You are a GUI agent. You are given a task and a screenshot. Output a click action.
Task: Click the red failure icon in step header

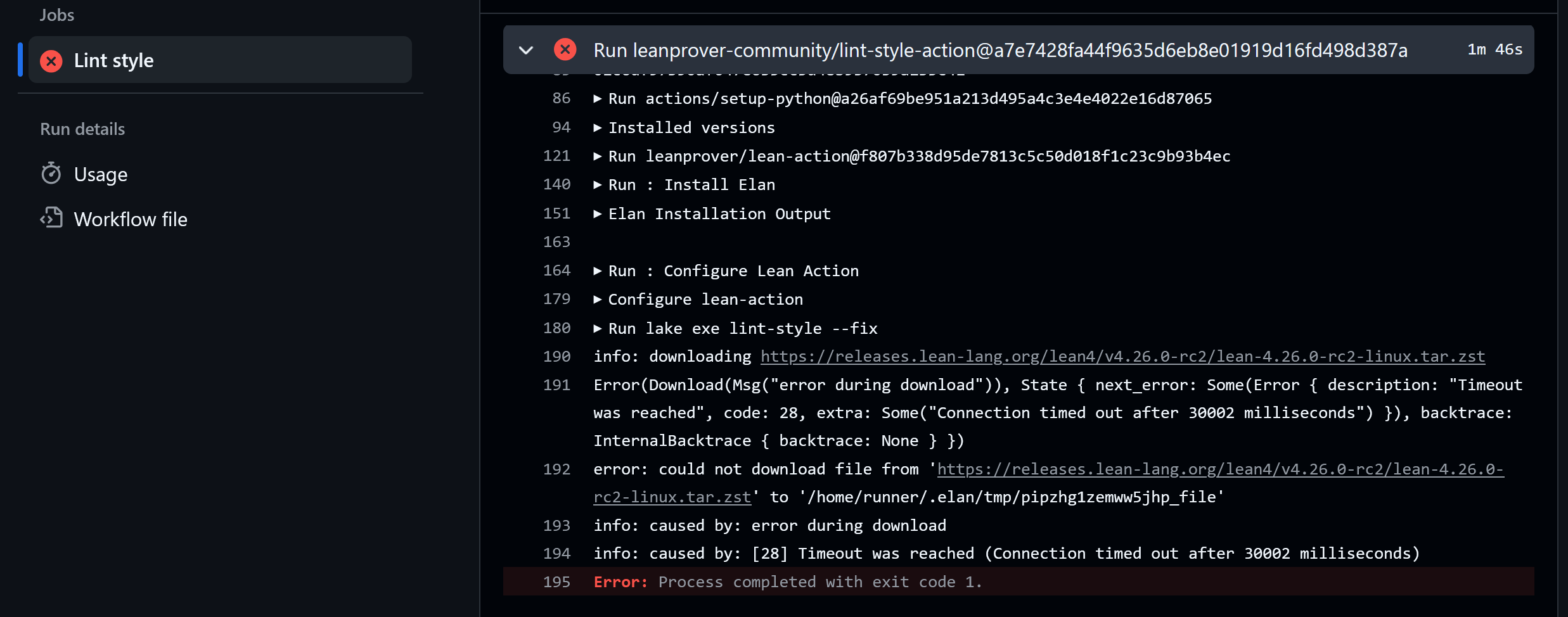pyautogui.click(x=565, y=49)
